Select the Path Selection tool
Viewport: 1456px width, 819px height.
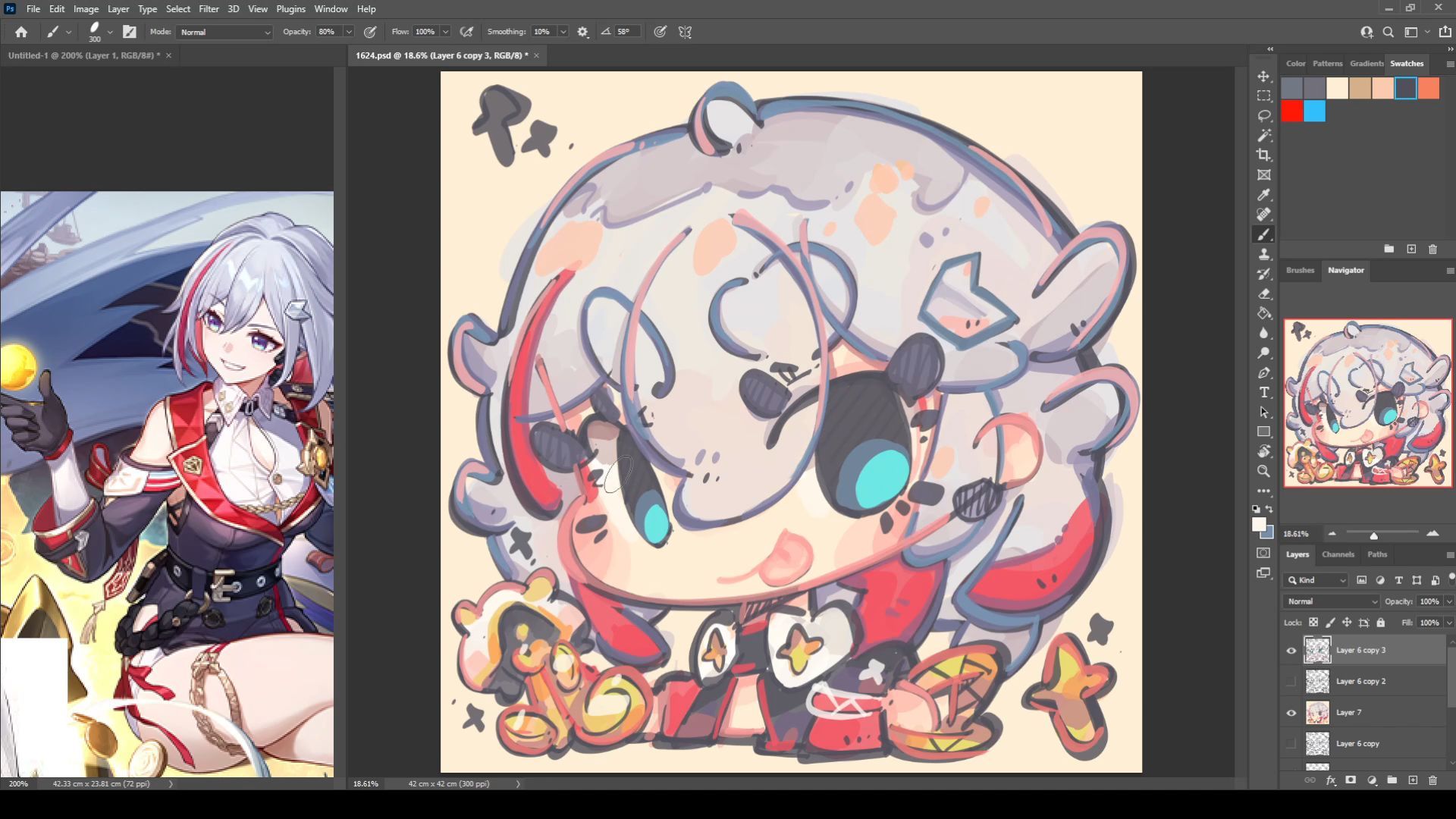(1263, 412)
